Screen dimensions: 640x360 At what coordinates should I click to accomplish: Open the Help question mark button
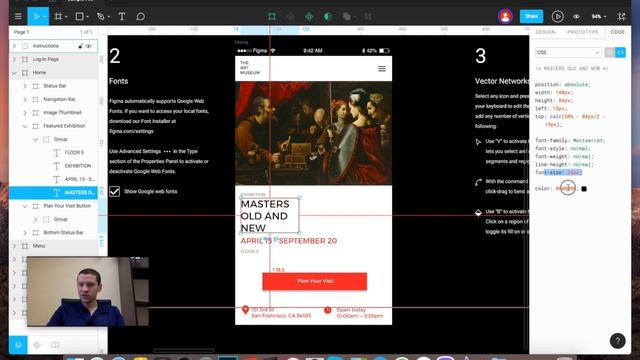(618, 341)
